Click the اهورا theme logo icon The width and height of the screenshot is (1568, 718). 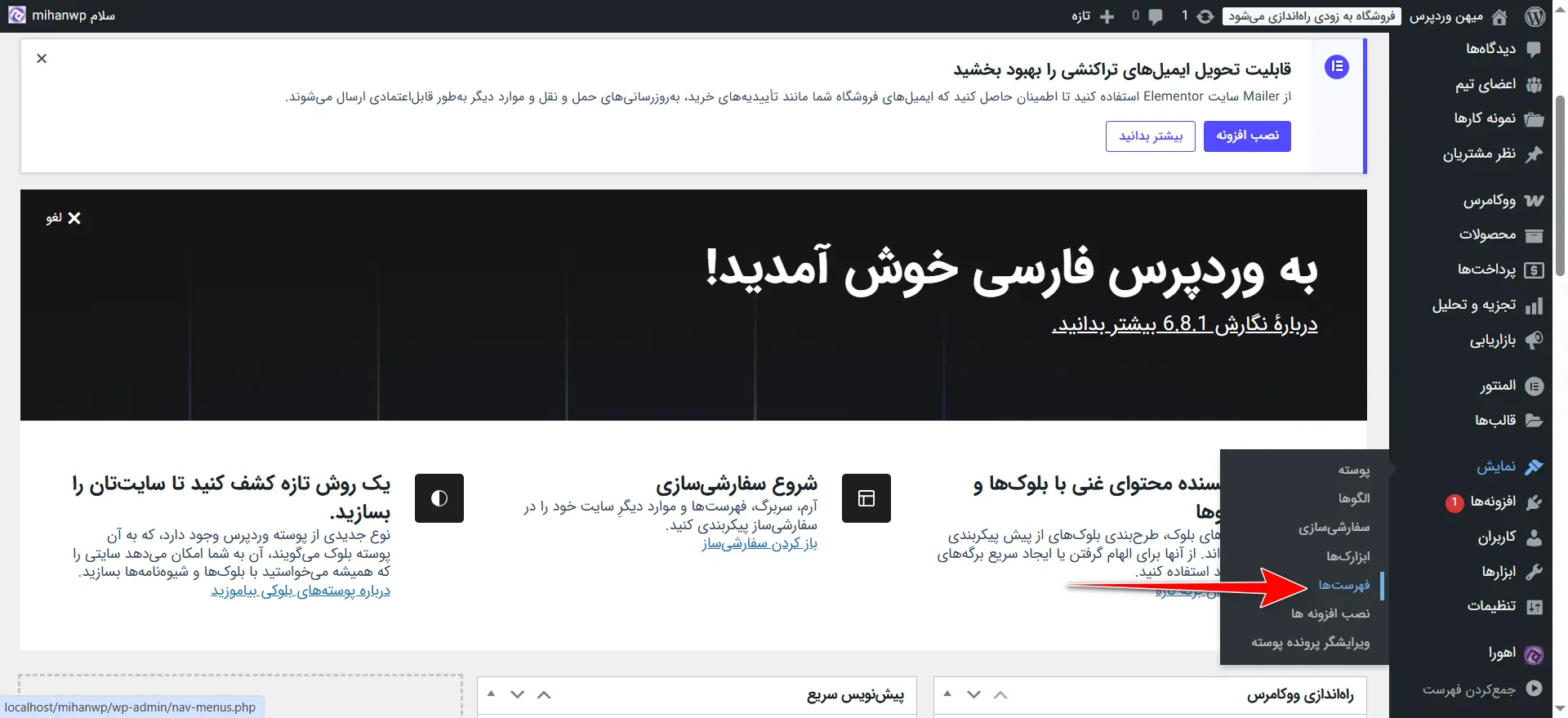tap(1534, 654)
